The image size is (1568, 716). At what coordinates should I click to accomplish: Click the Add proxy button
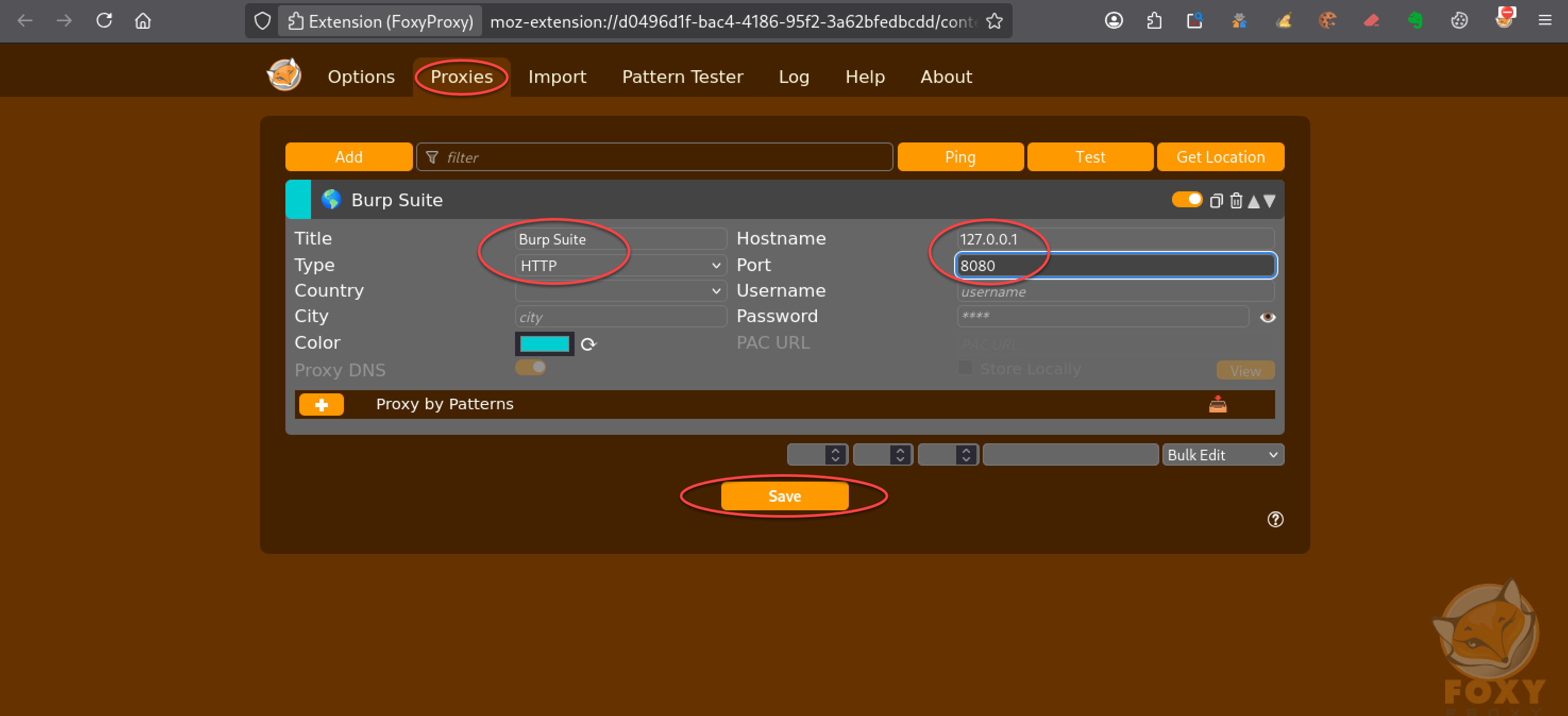(349, 157)
